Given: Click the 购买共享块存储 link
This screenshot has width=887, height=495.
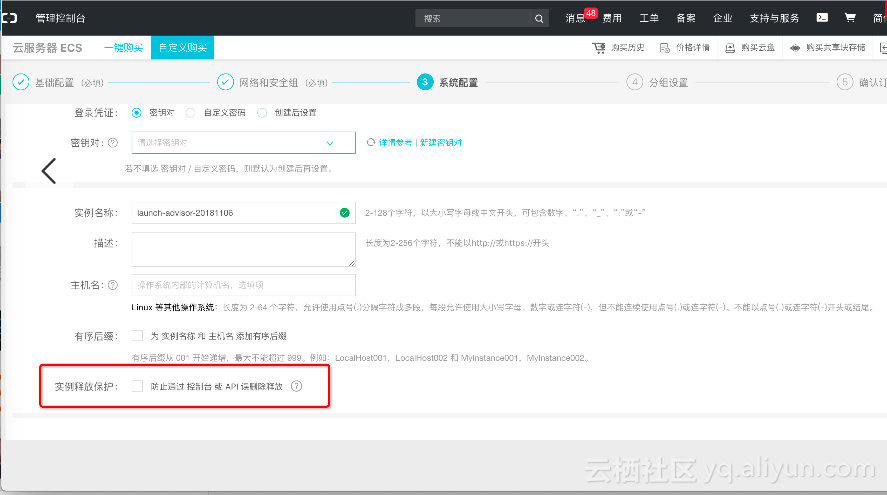Looking at the screenshot, I should click(x=836, y=48).
